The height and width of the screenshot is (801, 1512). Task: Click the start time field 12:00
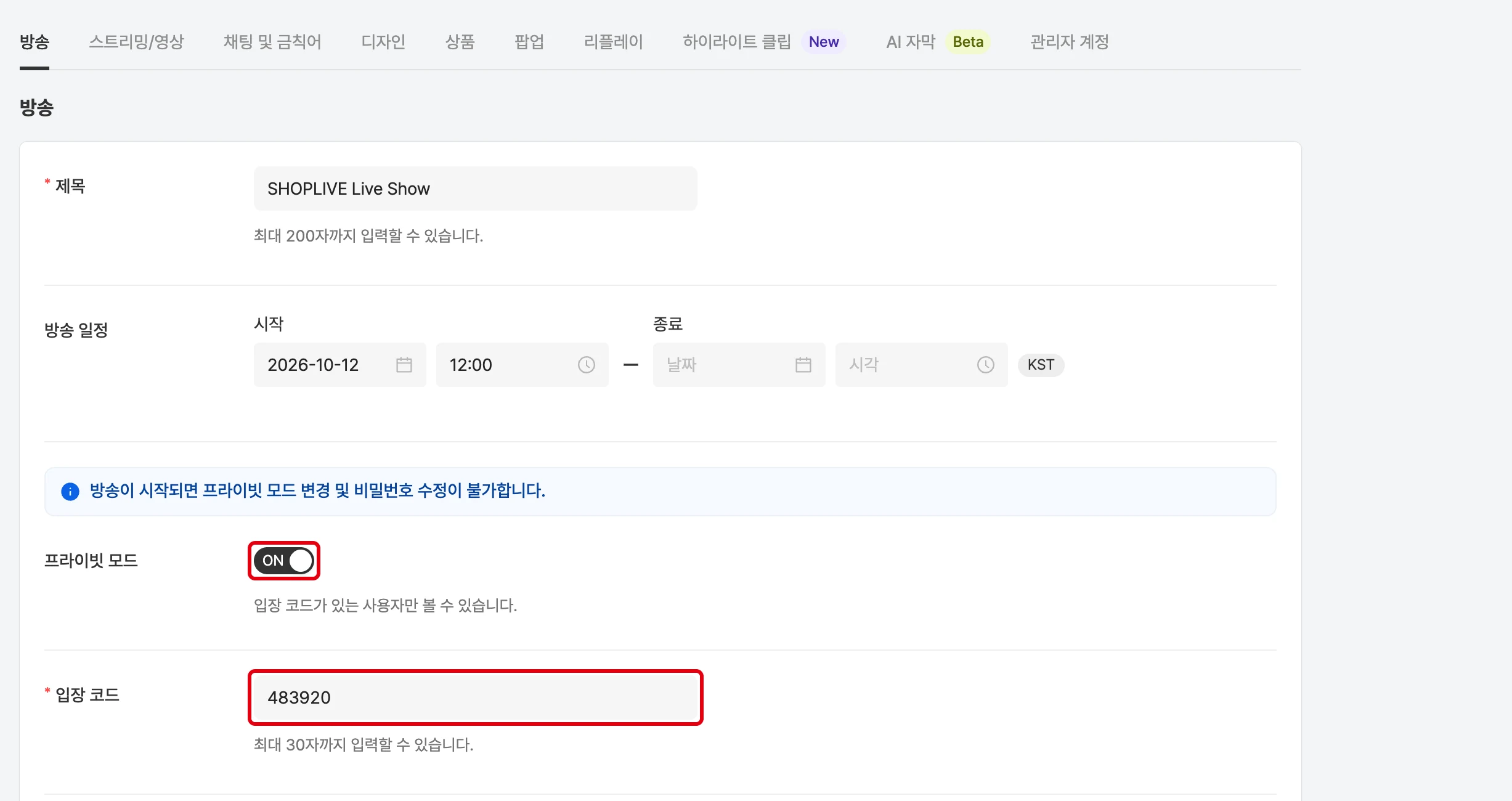522,365
